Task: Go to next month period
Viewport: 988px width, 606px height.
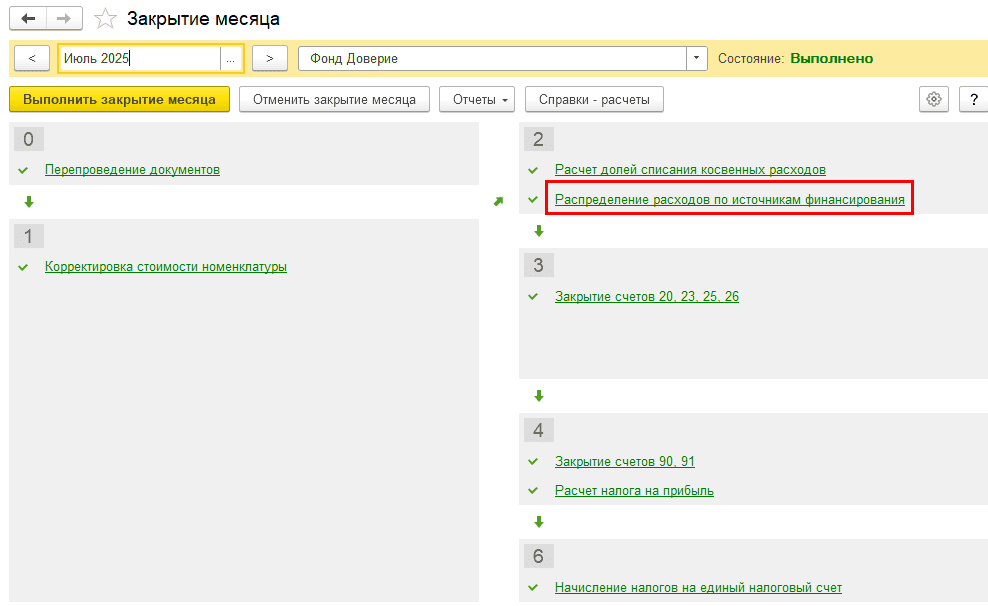Action: [x=270, y=59]
